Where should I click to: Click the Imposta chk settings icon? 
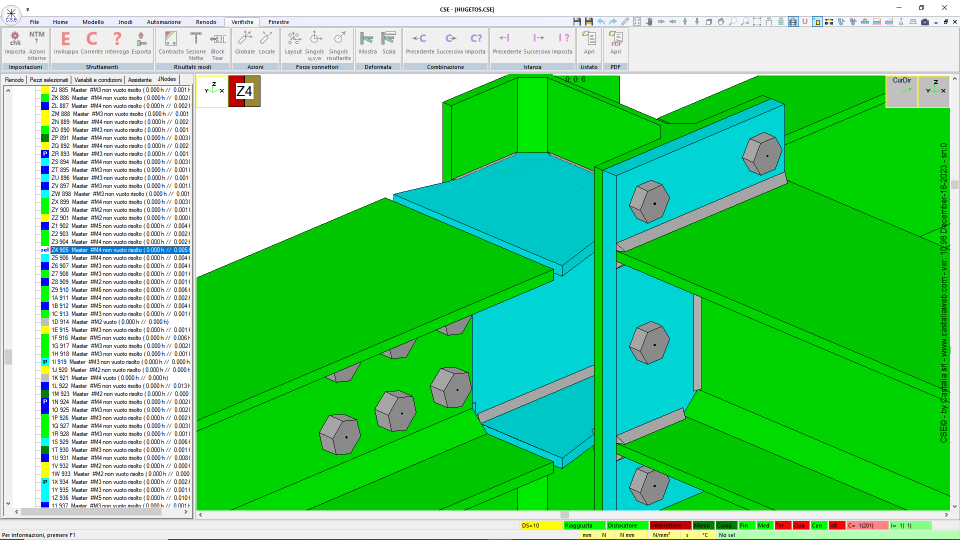click(x=15, y=43)
